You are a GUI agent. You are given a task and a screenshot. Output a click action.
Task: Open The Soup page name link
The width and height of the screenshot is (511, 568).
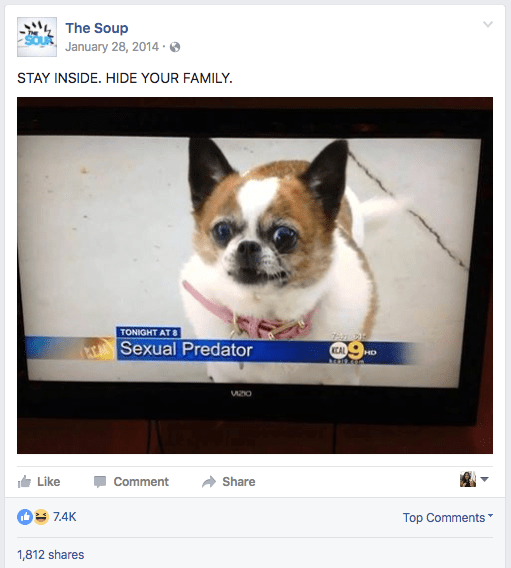[97, 28]
